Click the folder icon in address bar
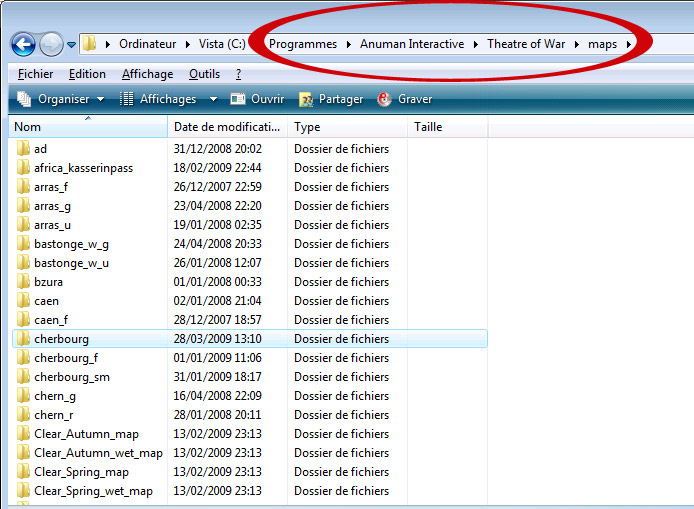694x509 pixels. (x=90, y=44)
